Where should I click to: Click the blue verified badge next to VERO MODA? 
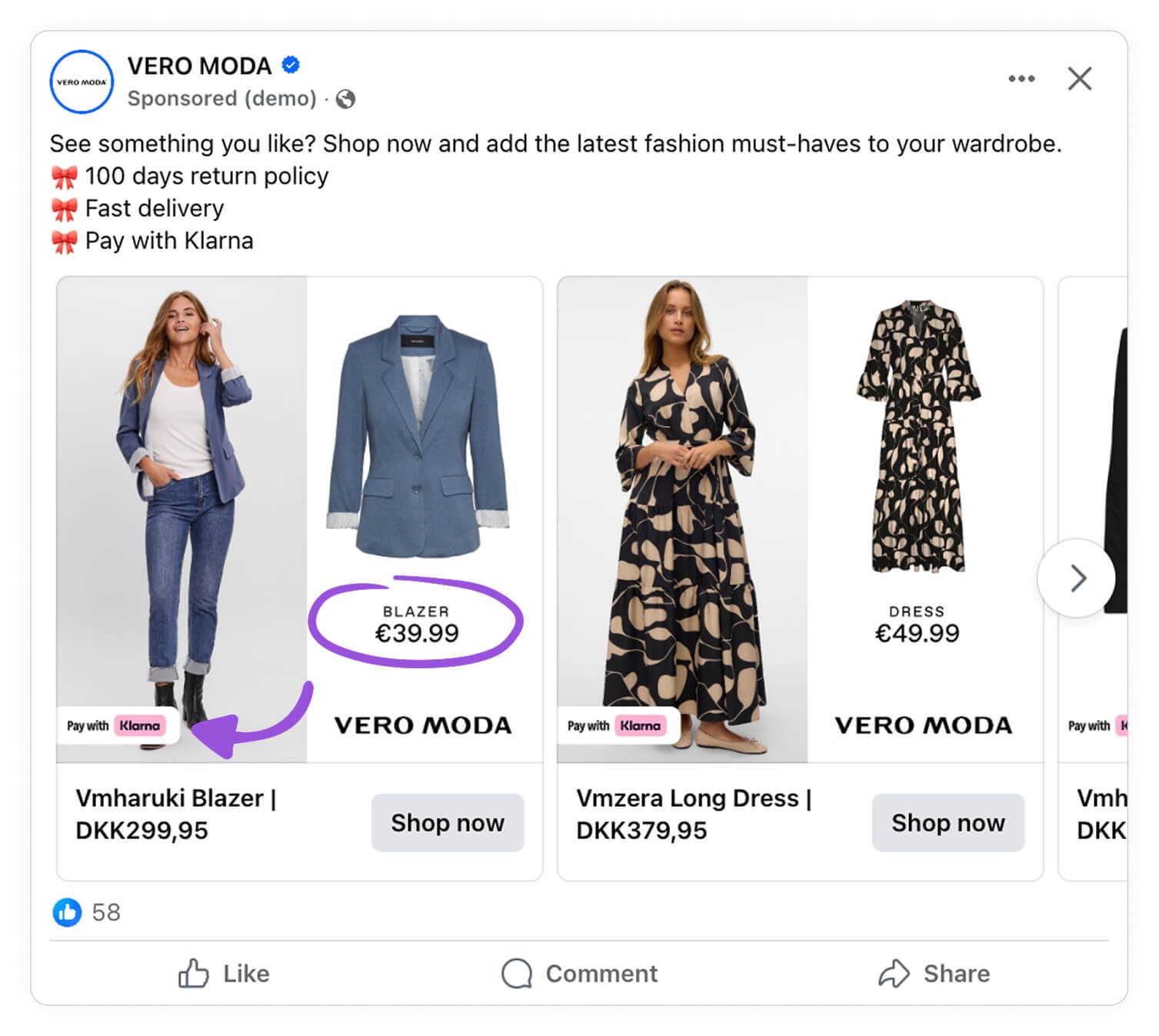coord(290,66)
